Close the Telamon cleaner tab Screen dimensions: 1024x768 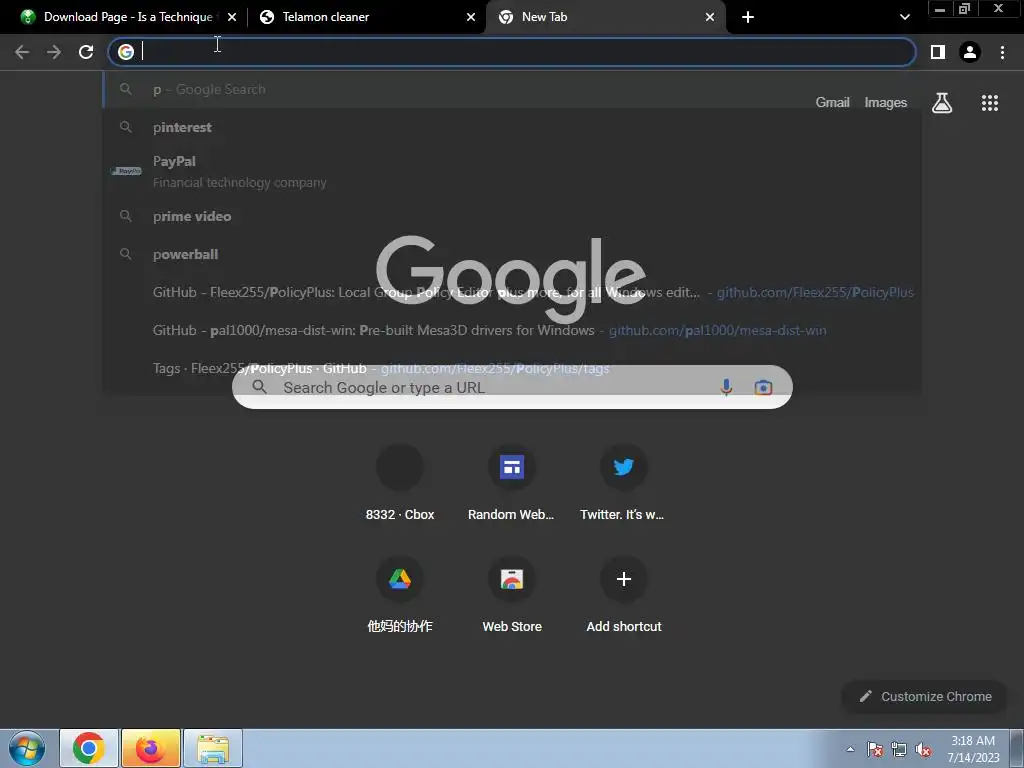(x=471, y=17)
